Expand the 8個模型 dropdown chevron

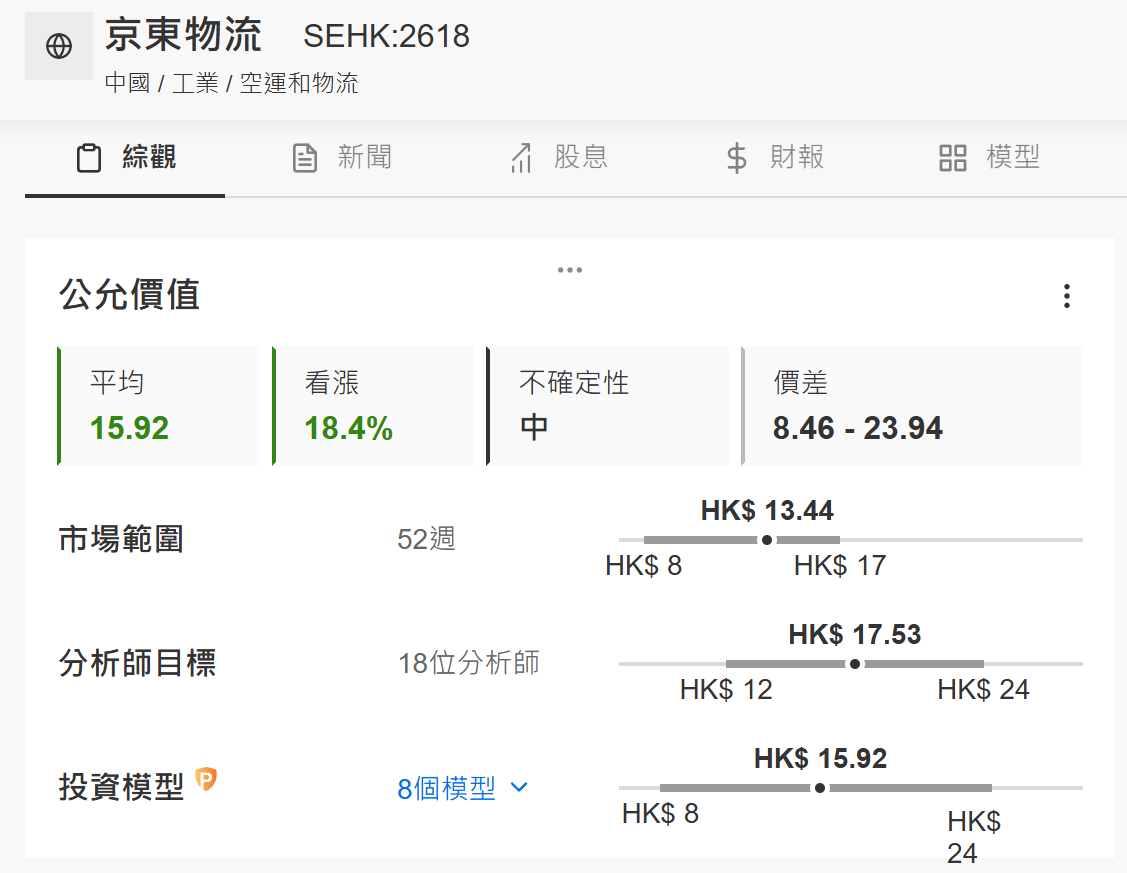coord(519,787)
